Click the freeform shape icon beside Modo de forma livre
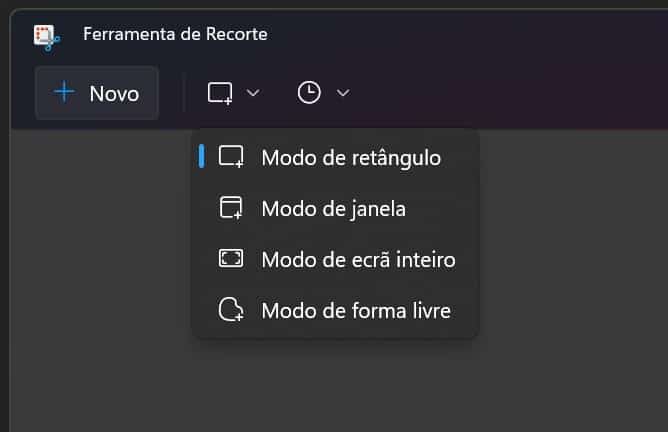Image resolution: width=668 pixels, height=432 pixels. pyautogui.click(x=231, y=310)
